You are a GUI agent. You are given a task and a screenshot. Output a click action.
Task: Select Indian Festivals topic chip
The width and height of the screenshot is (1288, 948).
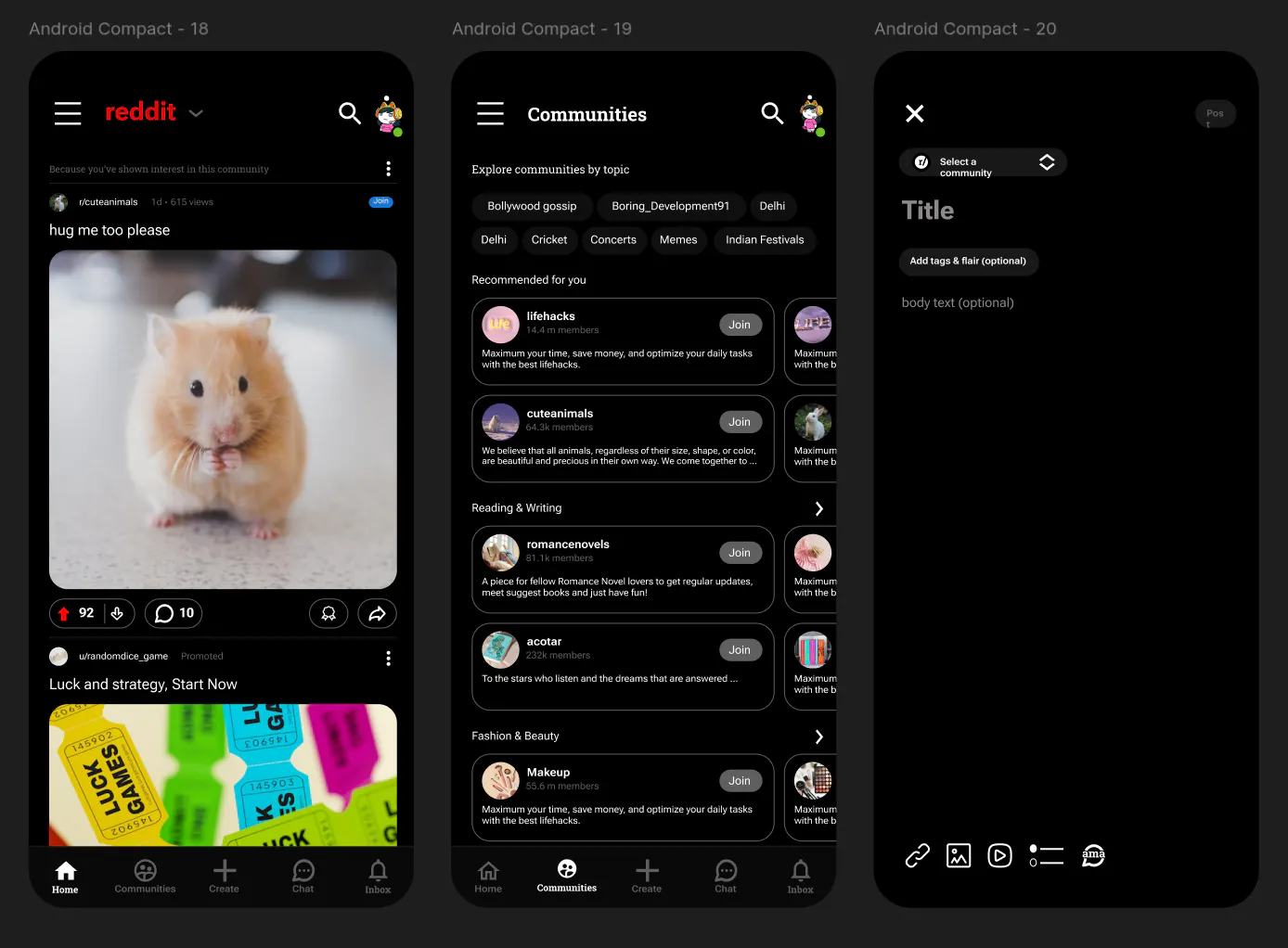pos(765,239)
